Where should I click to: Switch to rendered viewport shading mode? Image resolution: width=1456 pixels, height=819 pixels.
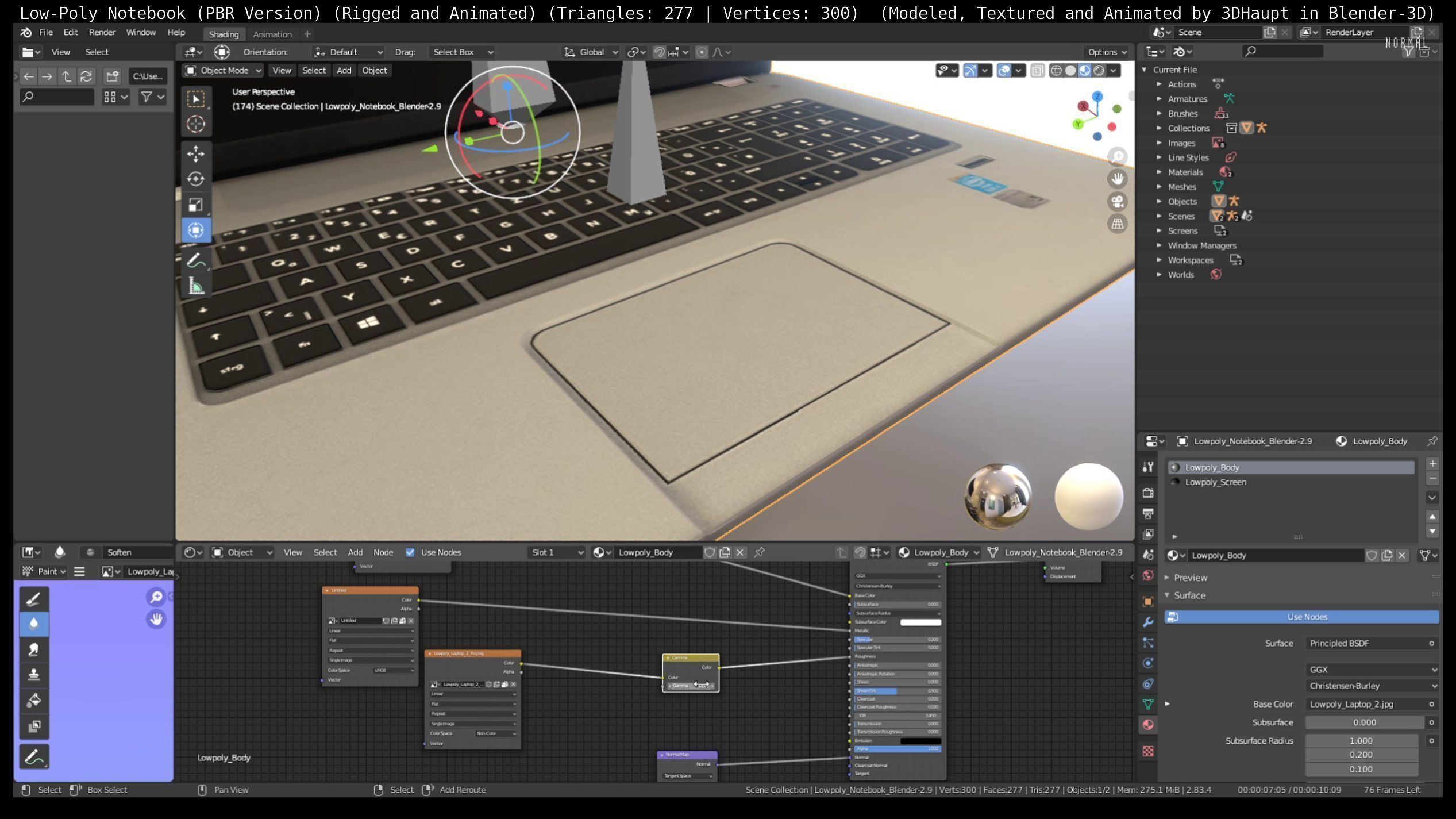(1099, 71)
